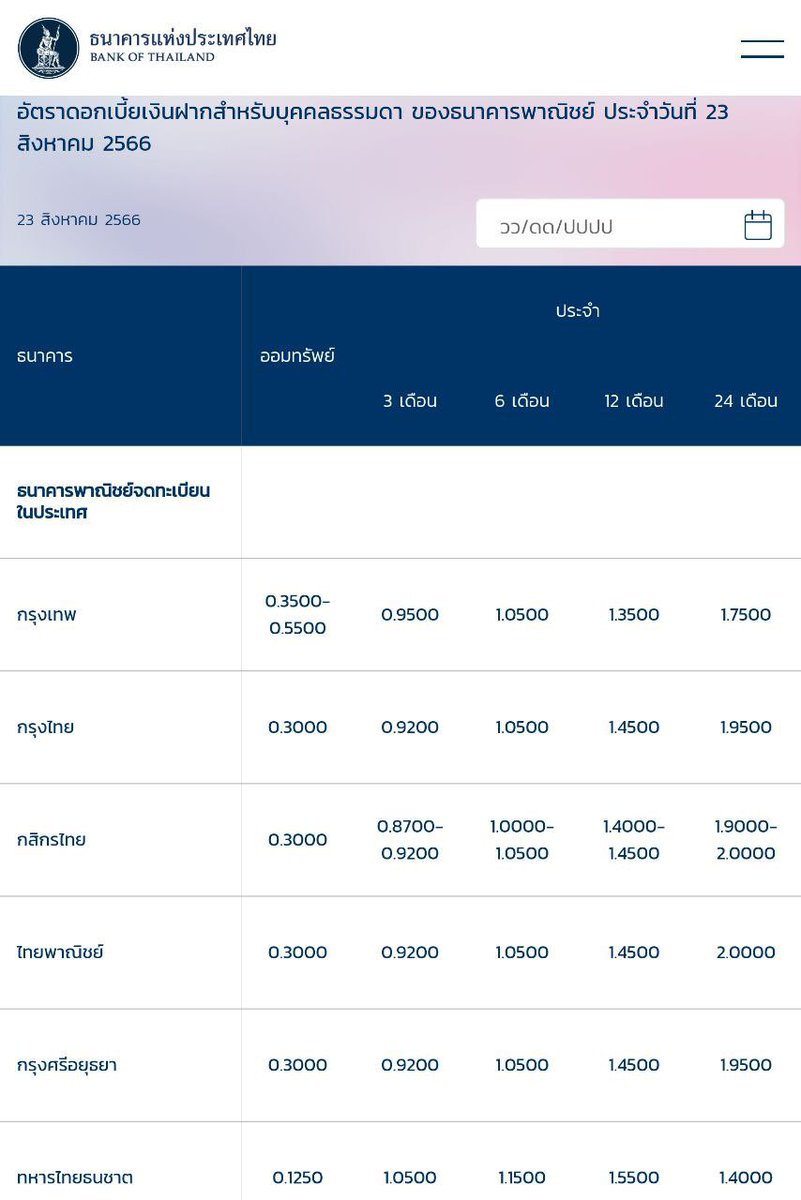Click the ออมทรัพย์ column header

[297, 355]
